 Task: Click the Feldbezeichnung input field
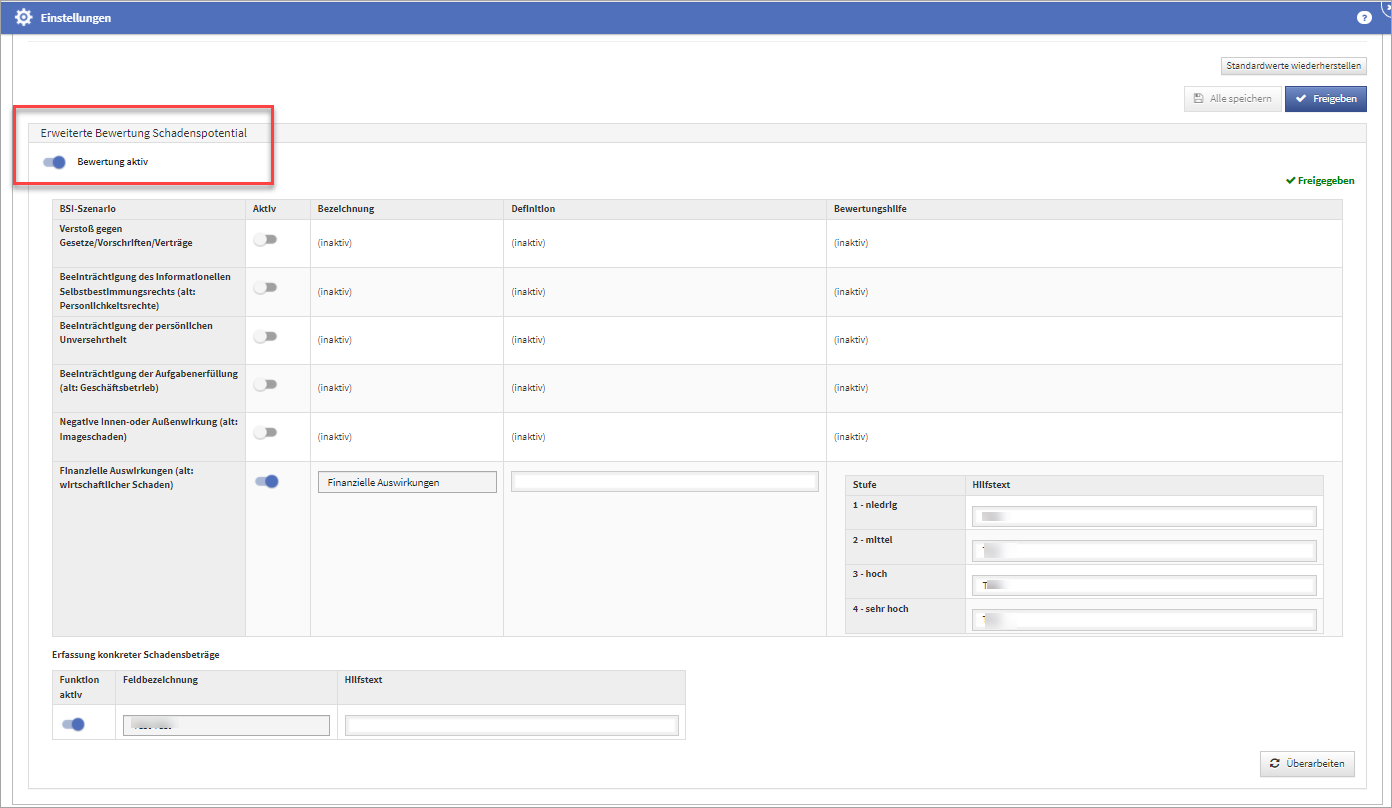[226, 725]
